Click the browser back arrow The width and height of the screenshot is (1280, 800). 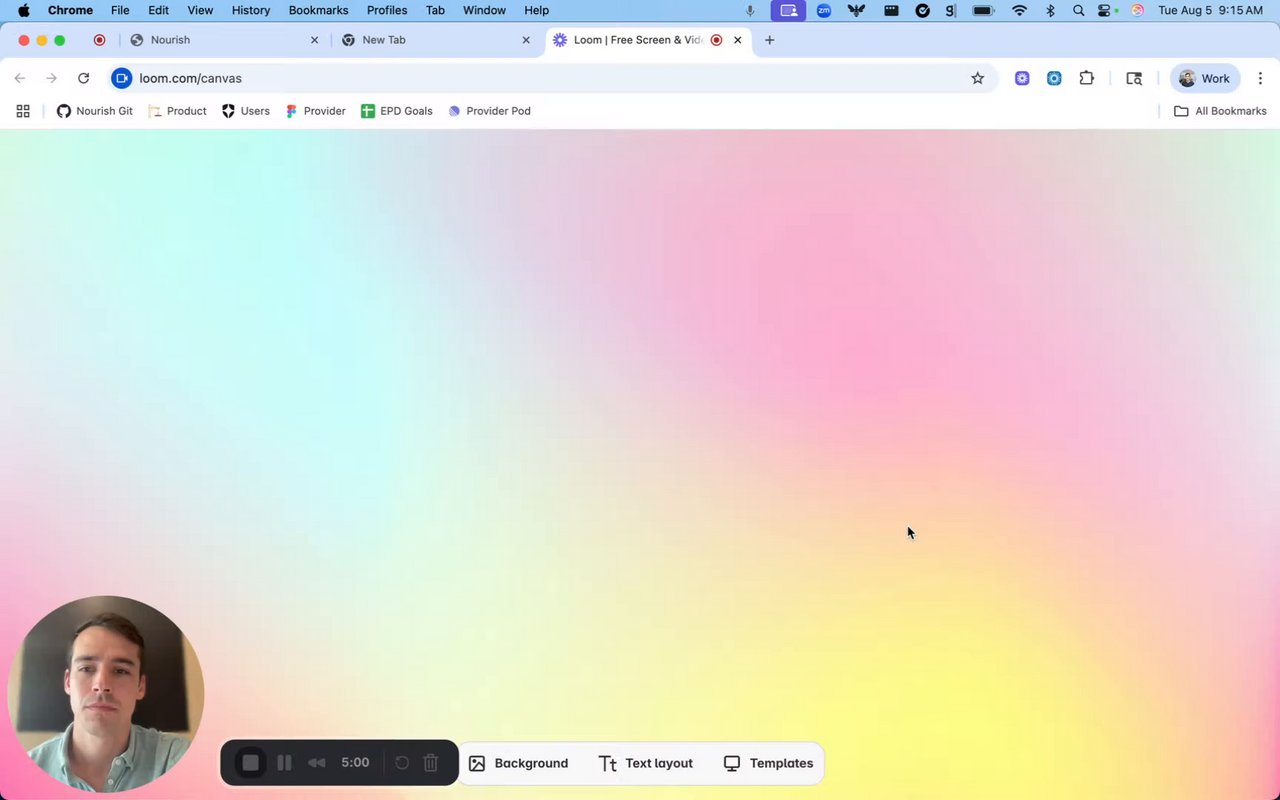[20, 78]
